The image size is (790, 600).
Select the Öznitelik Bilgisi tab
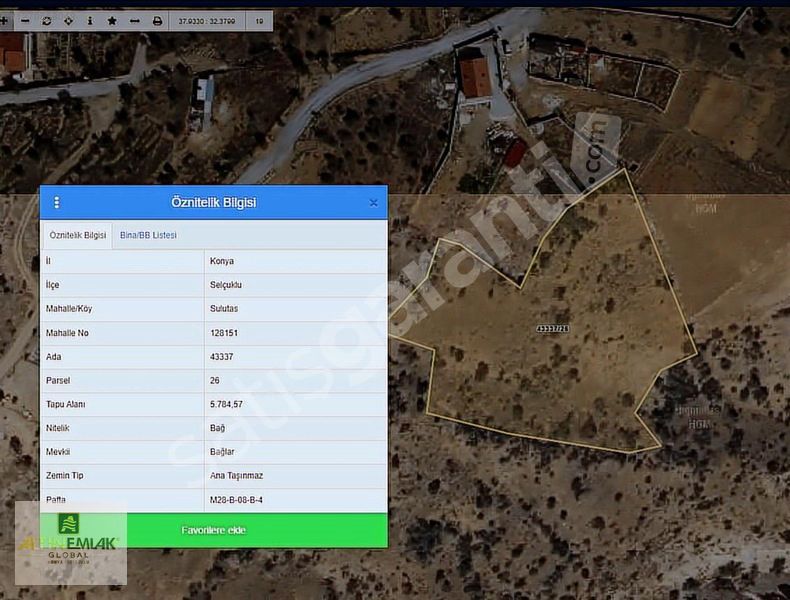click(78, 235)
